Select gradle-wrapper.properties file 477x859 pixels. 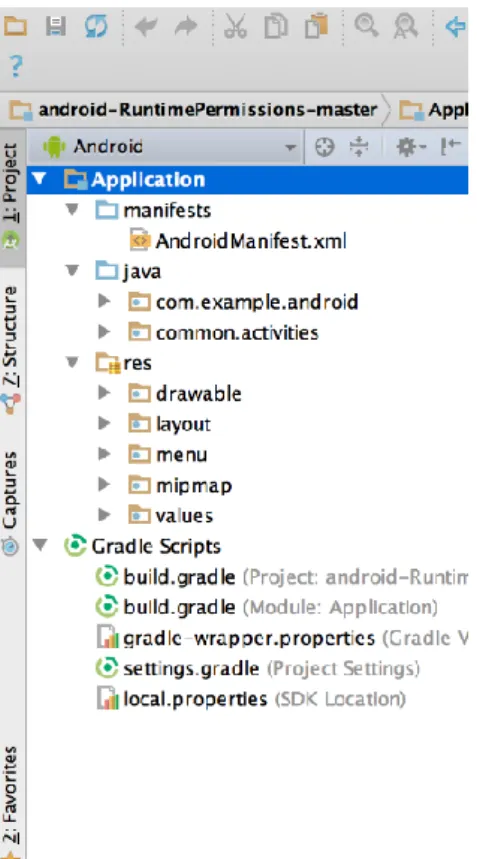(x=281, y=638)
